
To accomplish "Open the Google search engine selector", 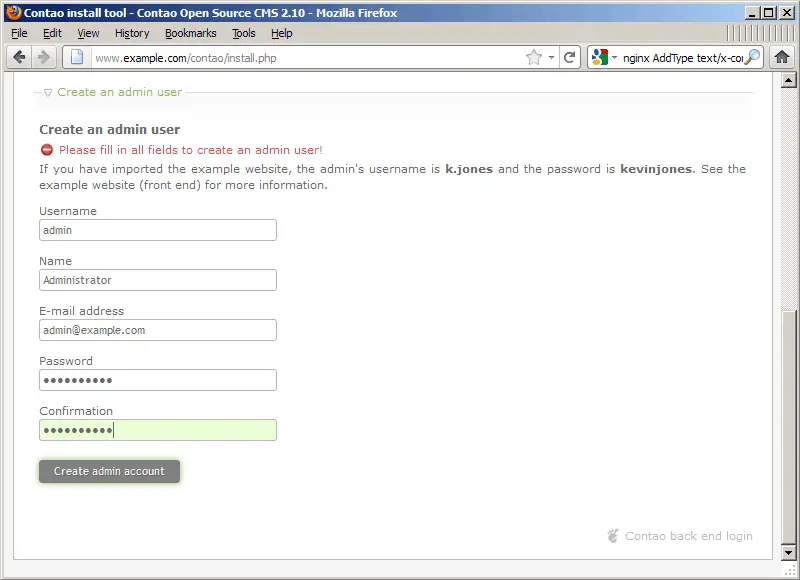I will [603, 58].
